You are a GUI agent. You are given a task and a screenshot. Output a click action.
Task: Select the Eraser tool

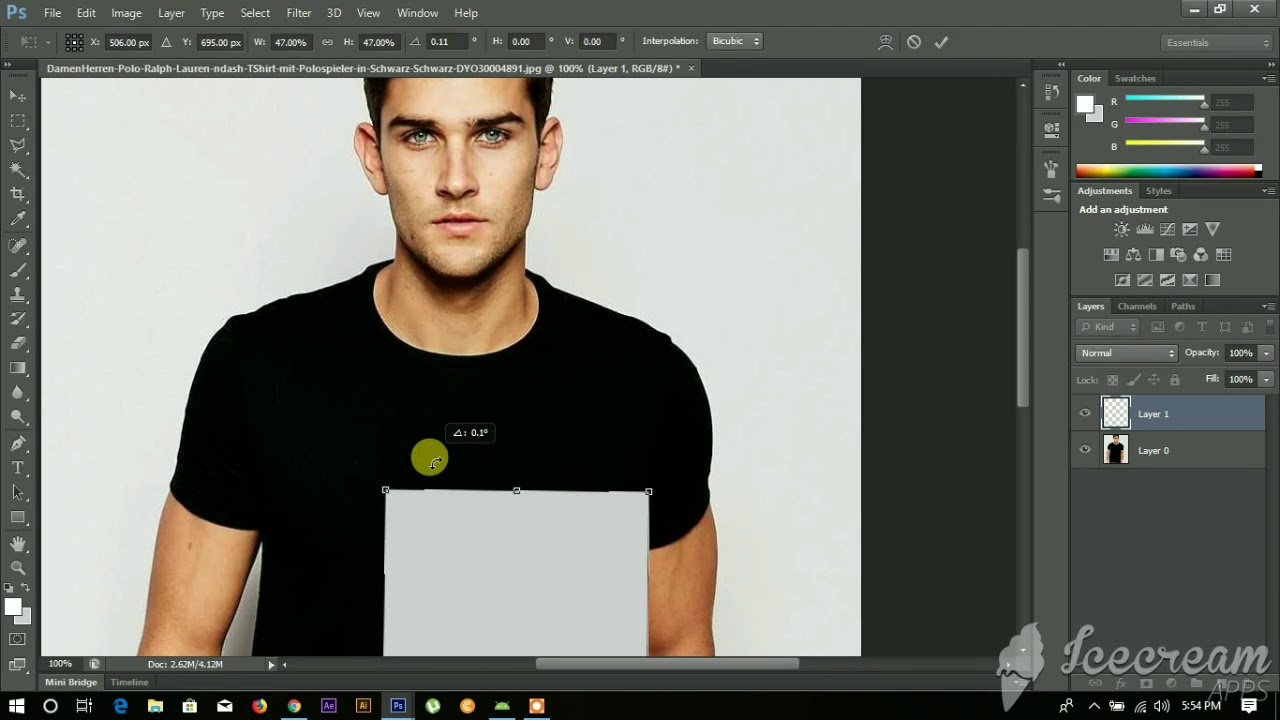click(x=18, y=343)
